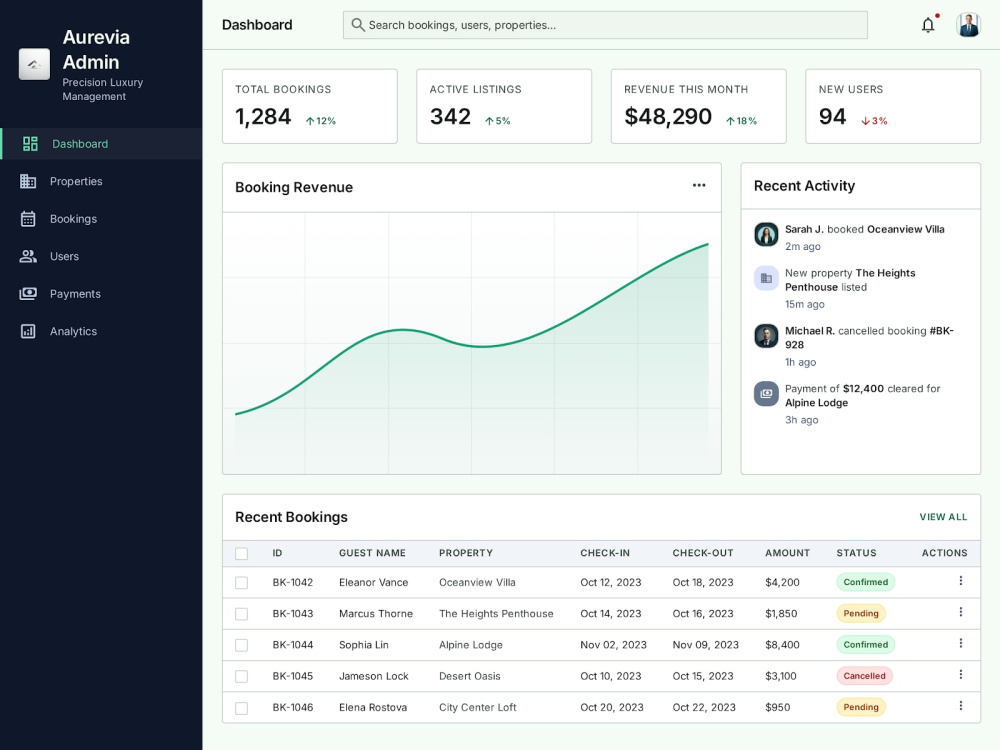Open notifications via the bell icon

929,24
